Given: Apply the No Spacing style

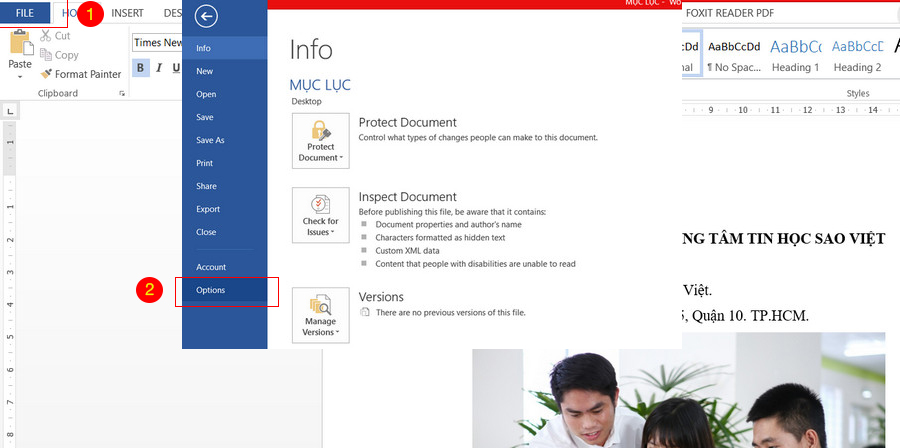Looking at the screenshot, I should click(734, 56).
